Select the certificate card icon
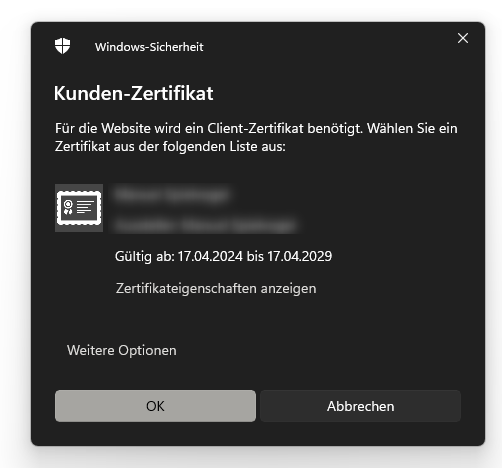The height and width of the screenshot is (468, 502). pos(79,208)
